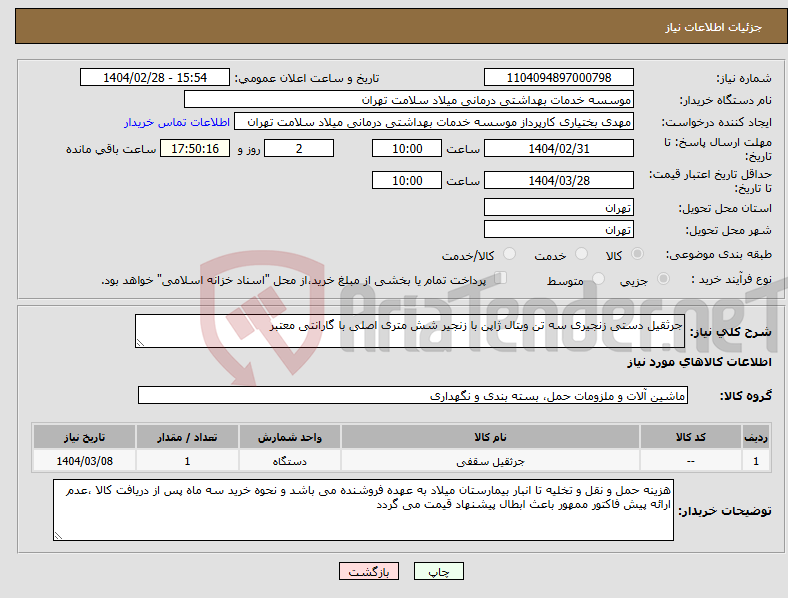Click the گروه کالا label

tap(746, 396)
